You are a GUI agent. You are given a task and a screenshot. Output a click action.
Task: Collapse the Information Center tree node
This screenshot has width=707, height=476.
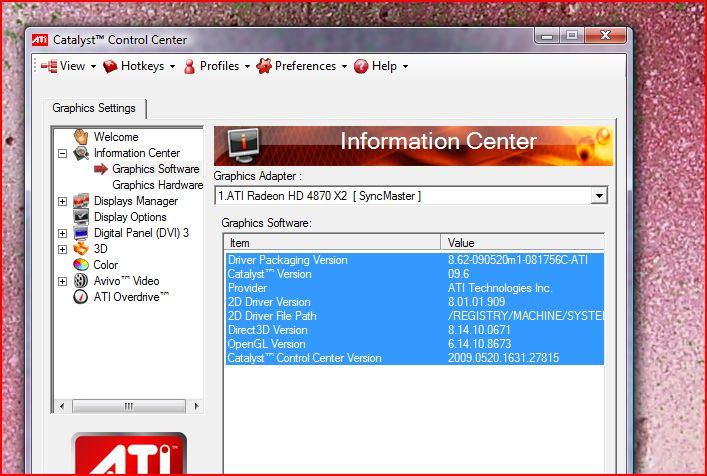(x=63, y=154)
